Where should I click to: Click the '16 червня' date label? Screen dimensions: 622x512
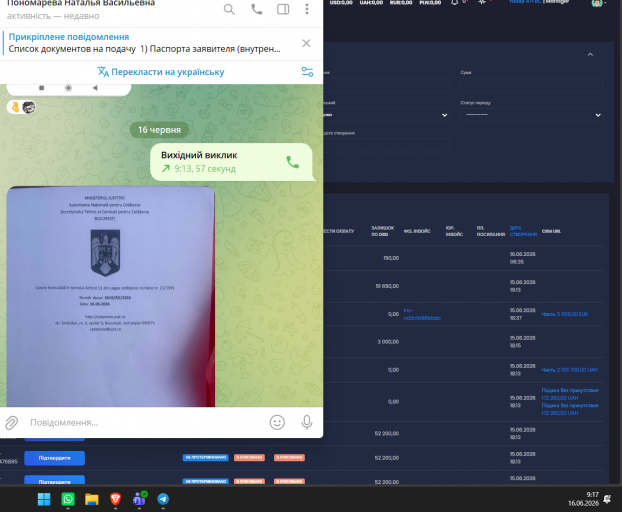click(159, 130)
